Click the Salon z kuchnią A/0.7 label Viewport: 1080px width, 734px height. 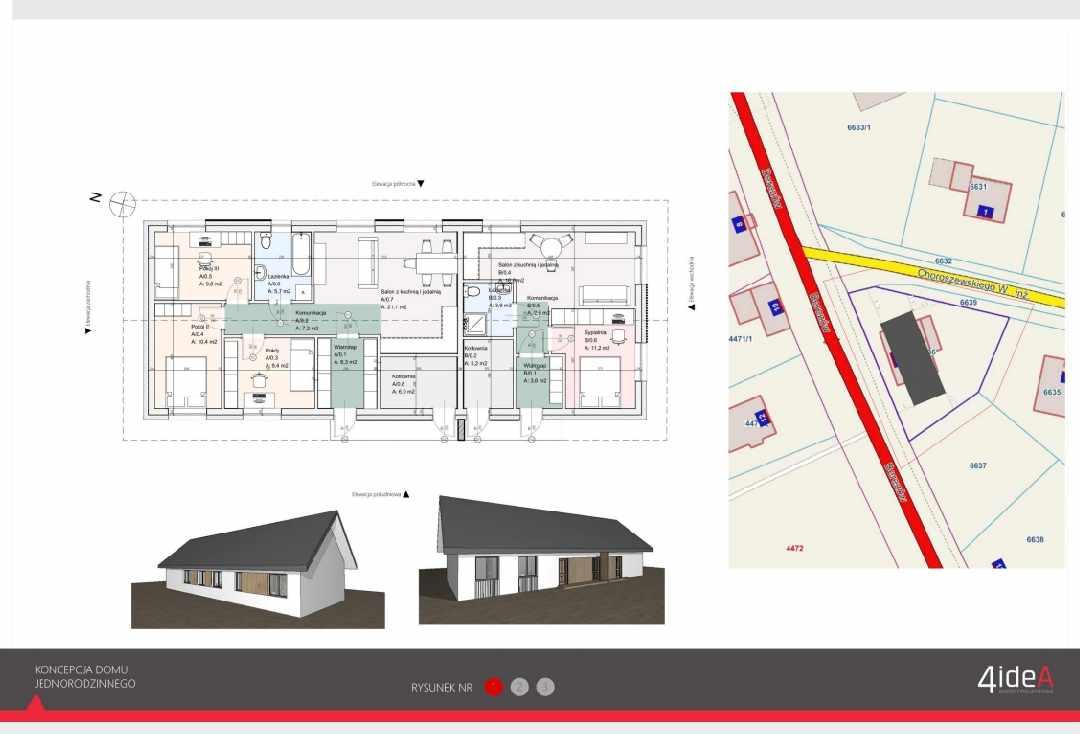tap(411, 299)
